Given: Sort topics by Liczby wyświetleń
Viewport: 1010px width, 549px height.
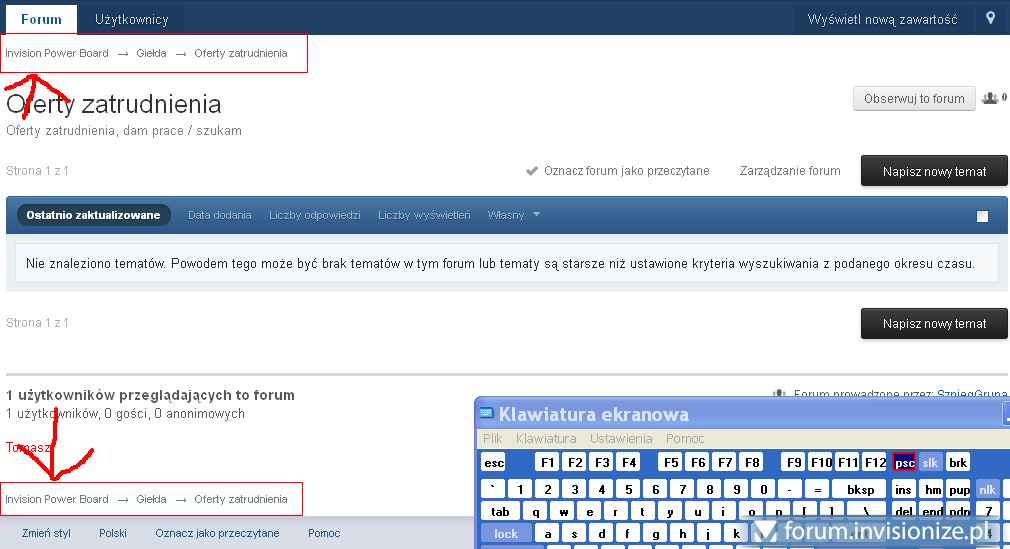Looking at the screenshot, I should [424, 215].
